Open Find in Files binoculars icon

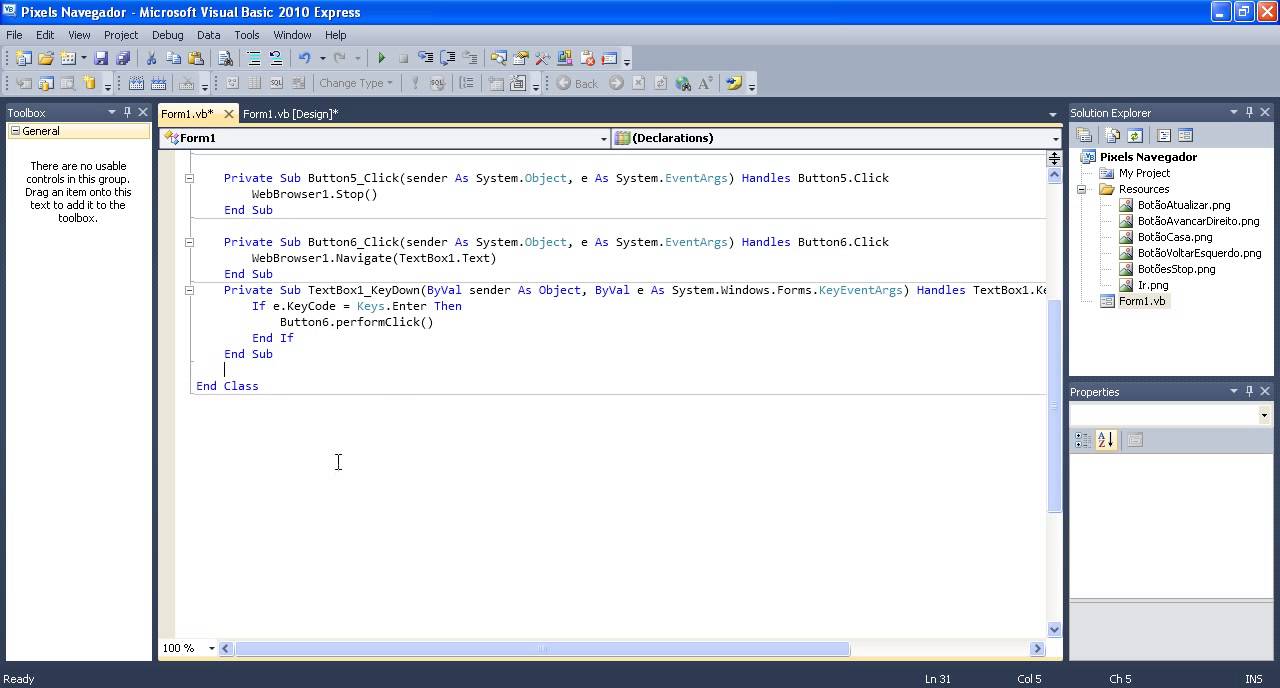pyautogui.click(x=225, y=59)
